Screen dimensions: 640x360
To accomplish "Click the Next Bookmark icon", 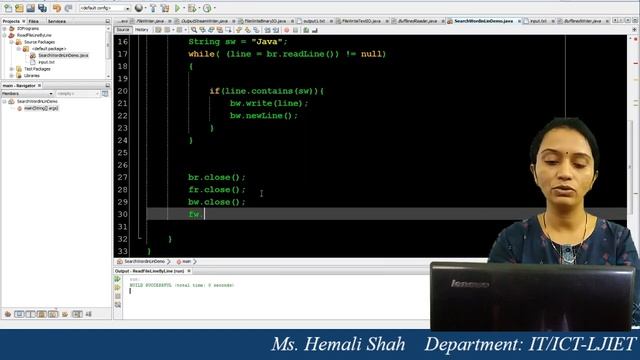I will point(248,30).
